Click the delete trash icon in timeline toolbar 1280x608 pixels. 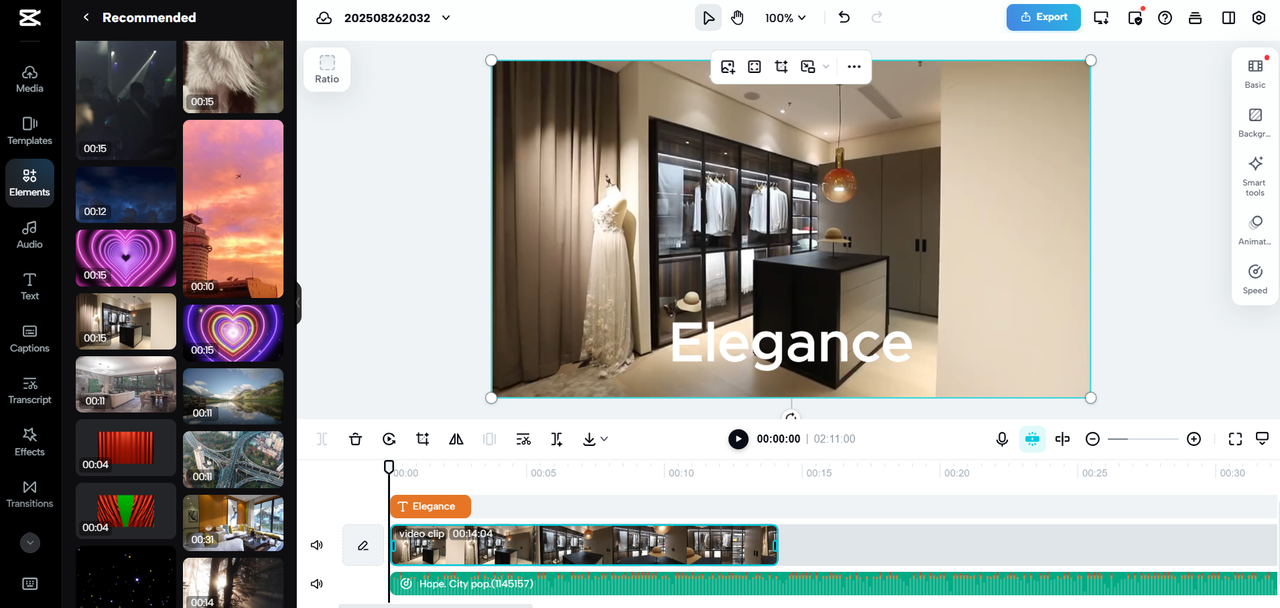pos(355,439)
